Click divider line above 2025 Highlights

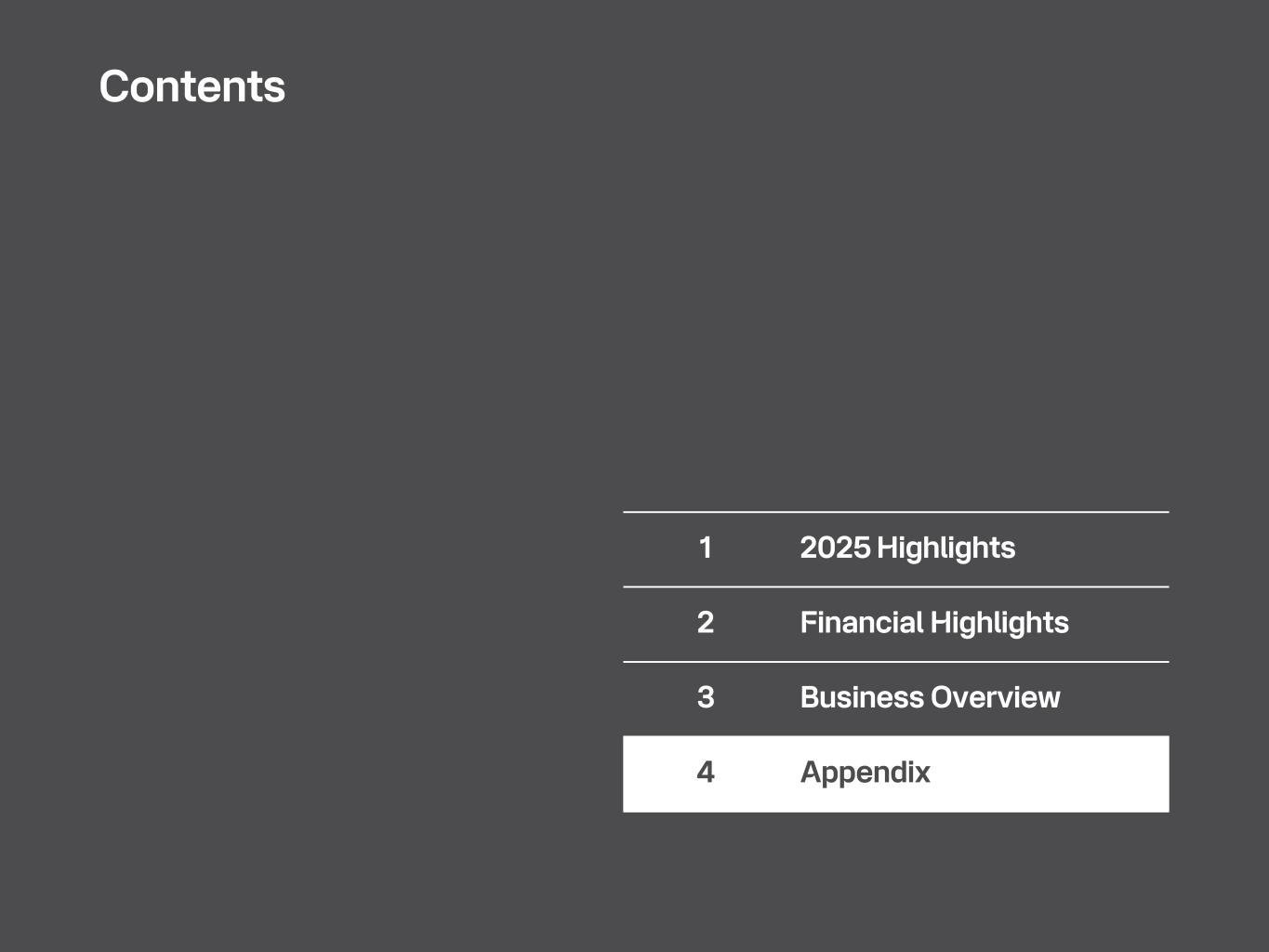point(895,512)
